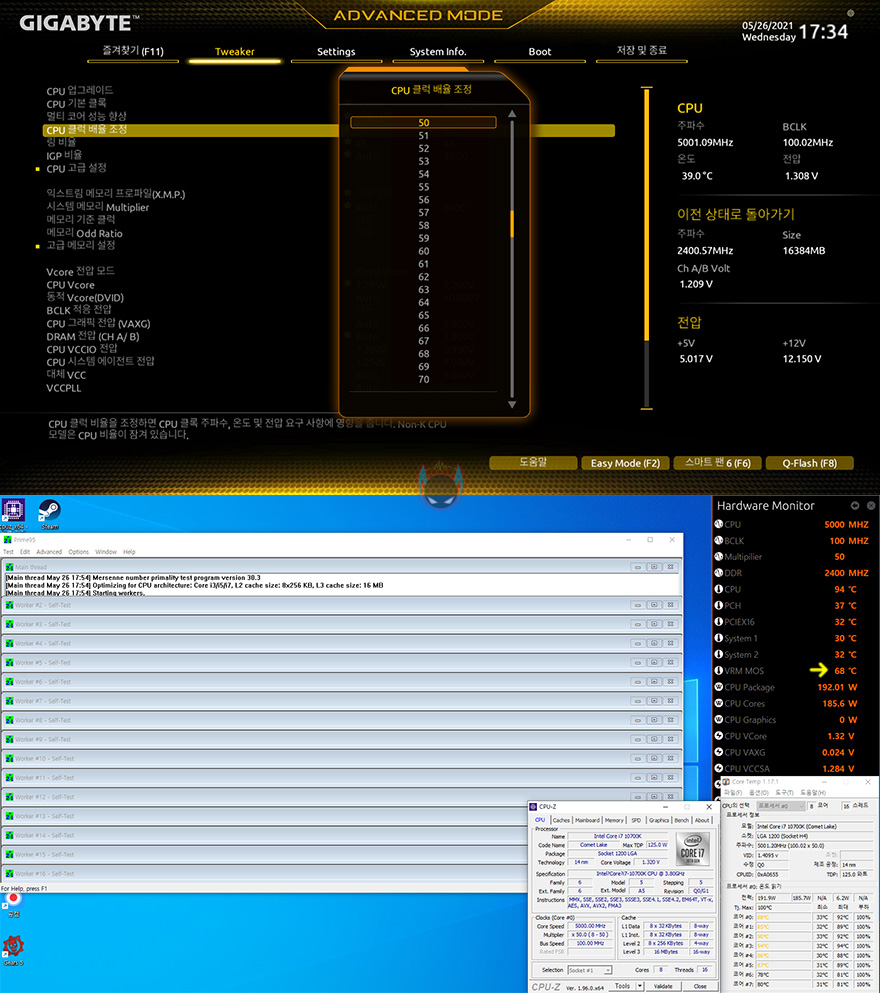Switch to Easy Mode (F2)

point(625,463)
